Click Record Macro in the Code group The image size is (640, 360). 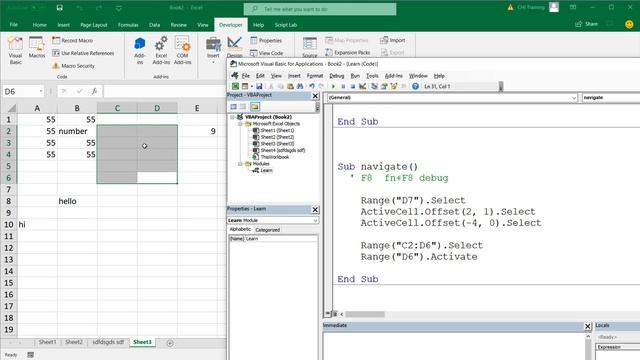tap(73, 40)
